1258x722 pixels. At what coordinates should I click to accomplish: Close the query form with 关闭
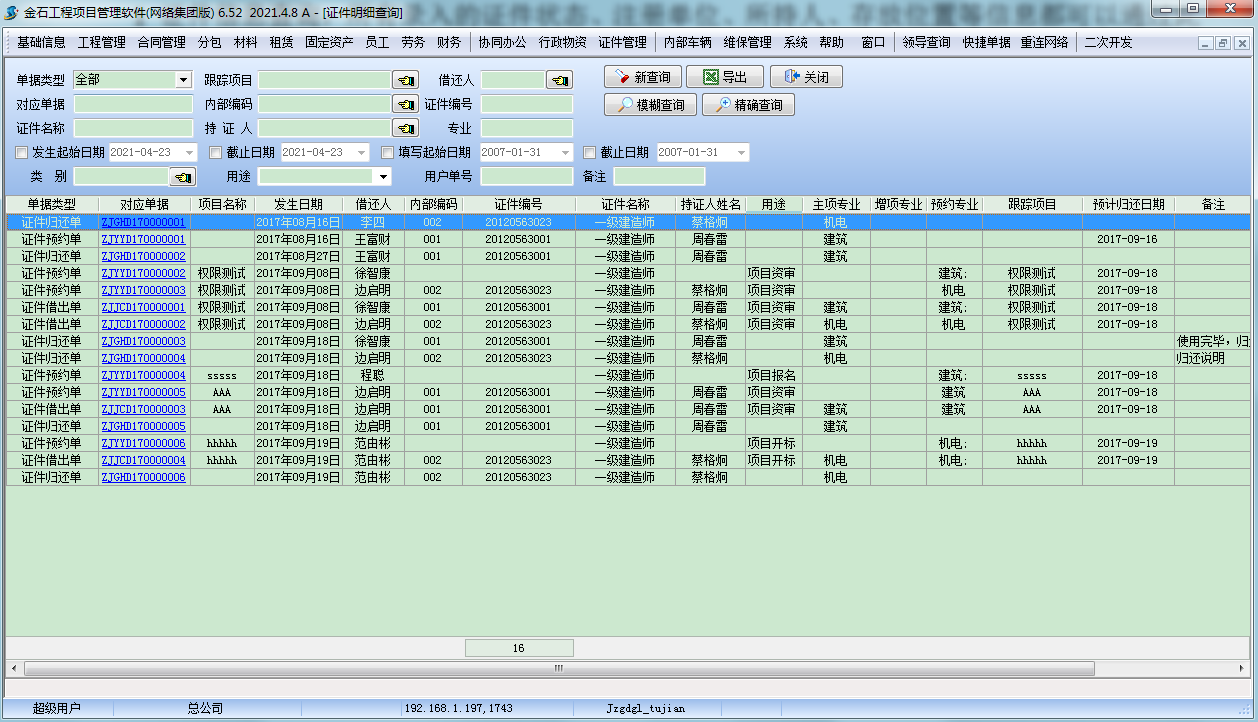pos(806,77)
